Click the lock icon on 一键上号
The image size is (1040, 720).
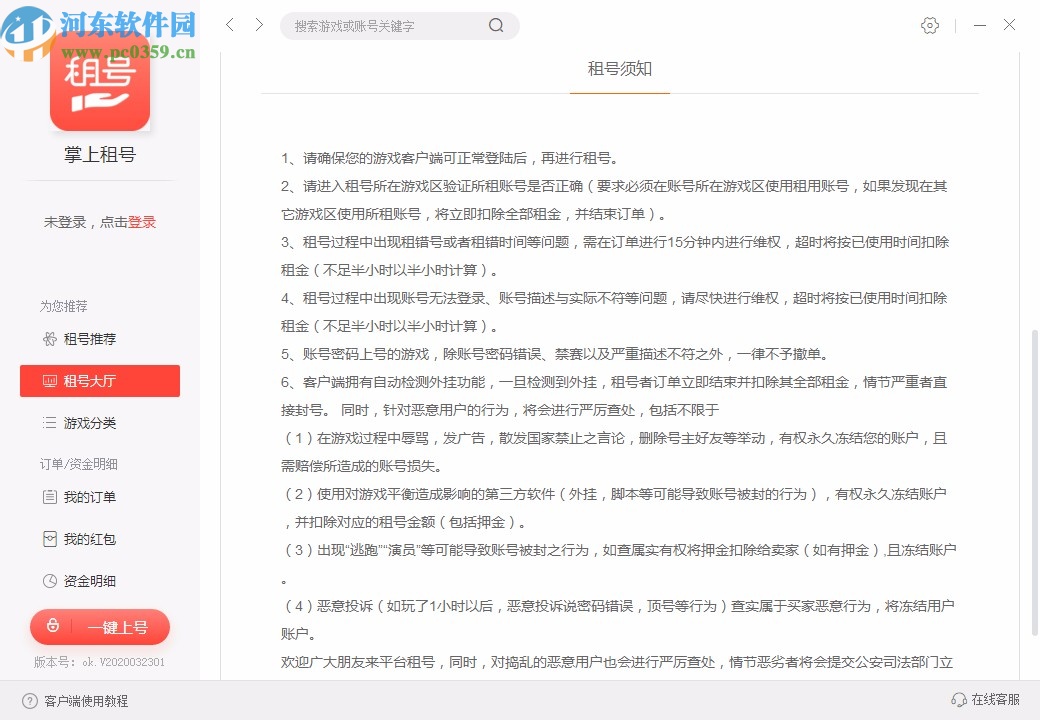53,627
